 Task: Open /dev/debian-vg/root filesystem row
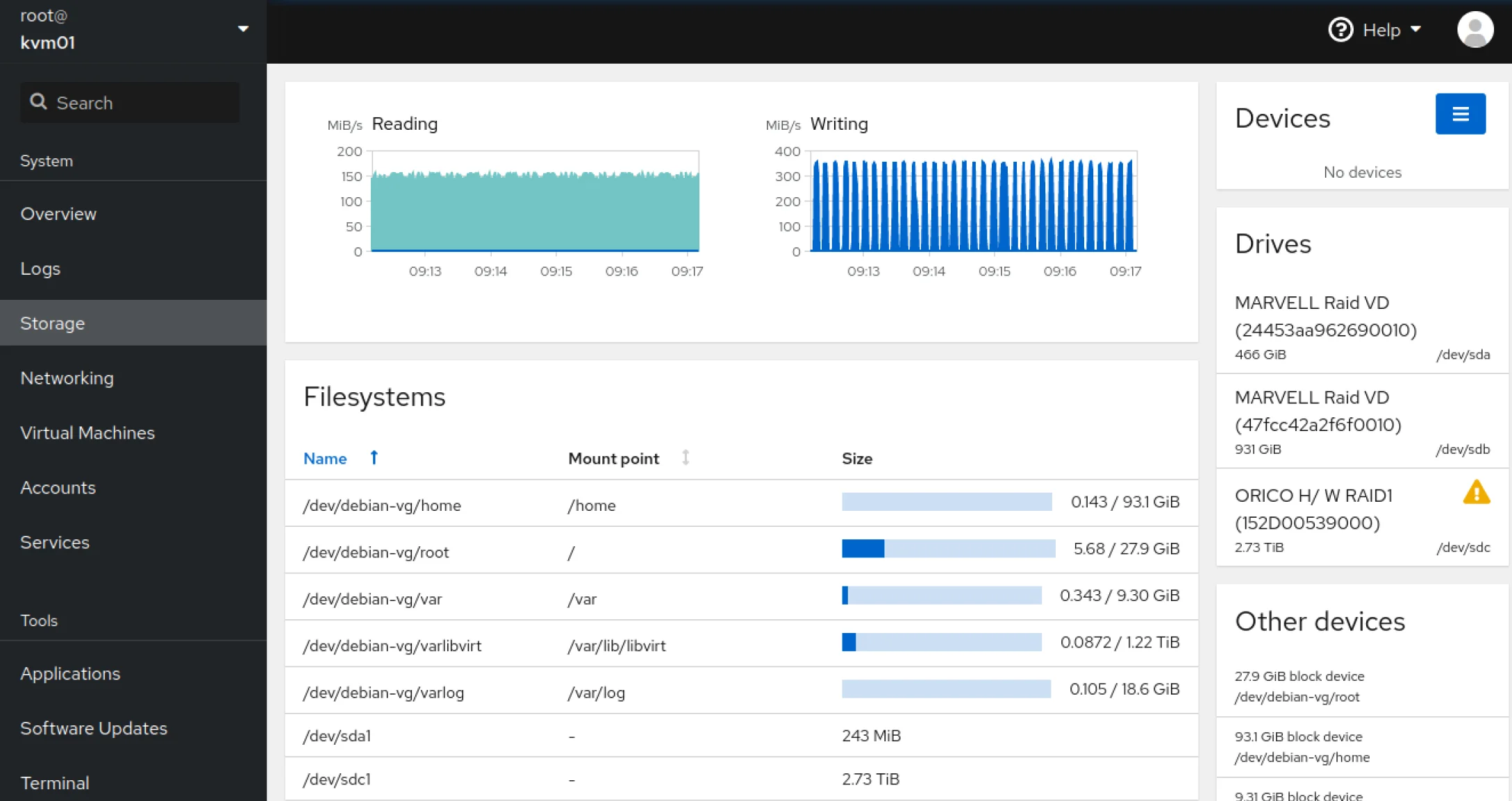[376, 552]
